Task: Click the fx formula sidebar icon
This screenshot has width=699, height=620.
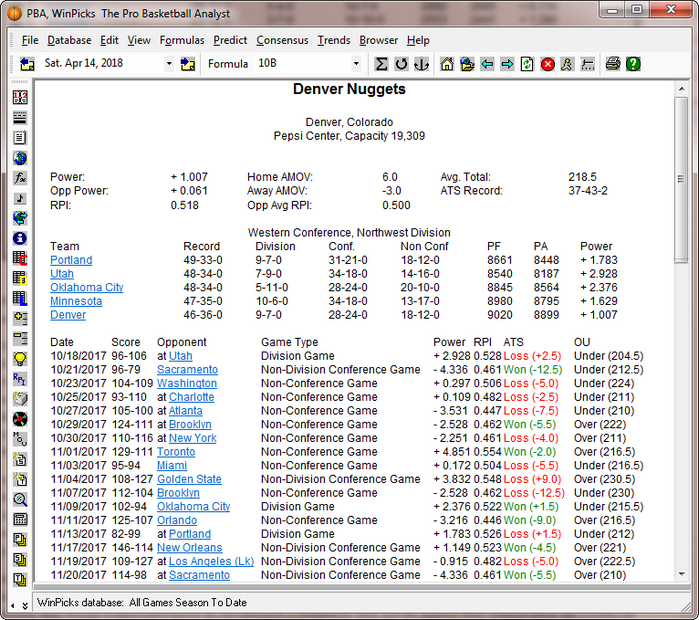Action: (20, 178)
